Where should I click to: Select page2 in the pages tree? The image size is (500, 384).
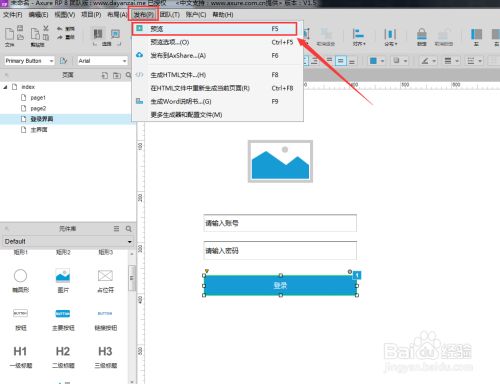tap(38, 108)
